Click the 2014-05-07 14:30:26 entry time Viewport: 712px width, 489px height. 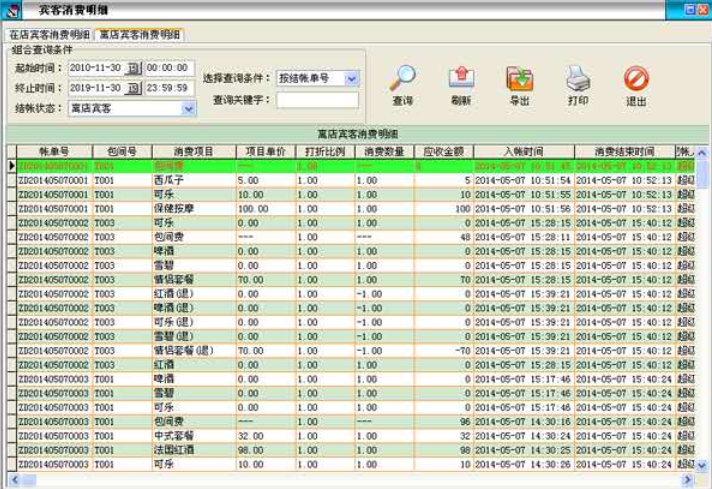(524, 464)
